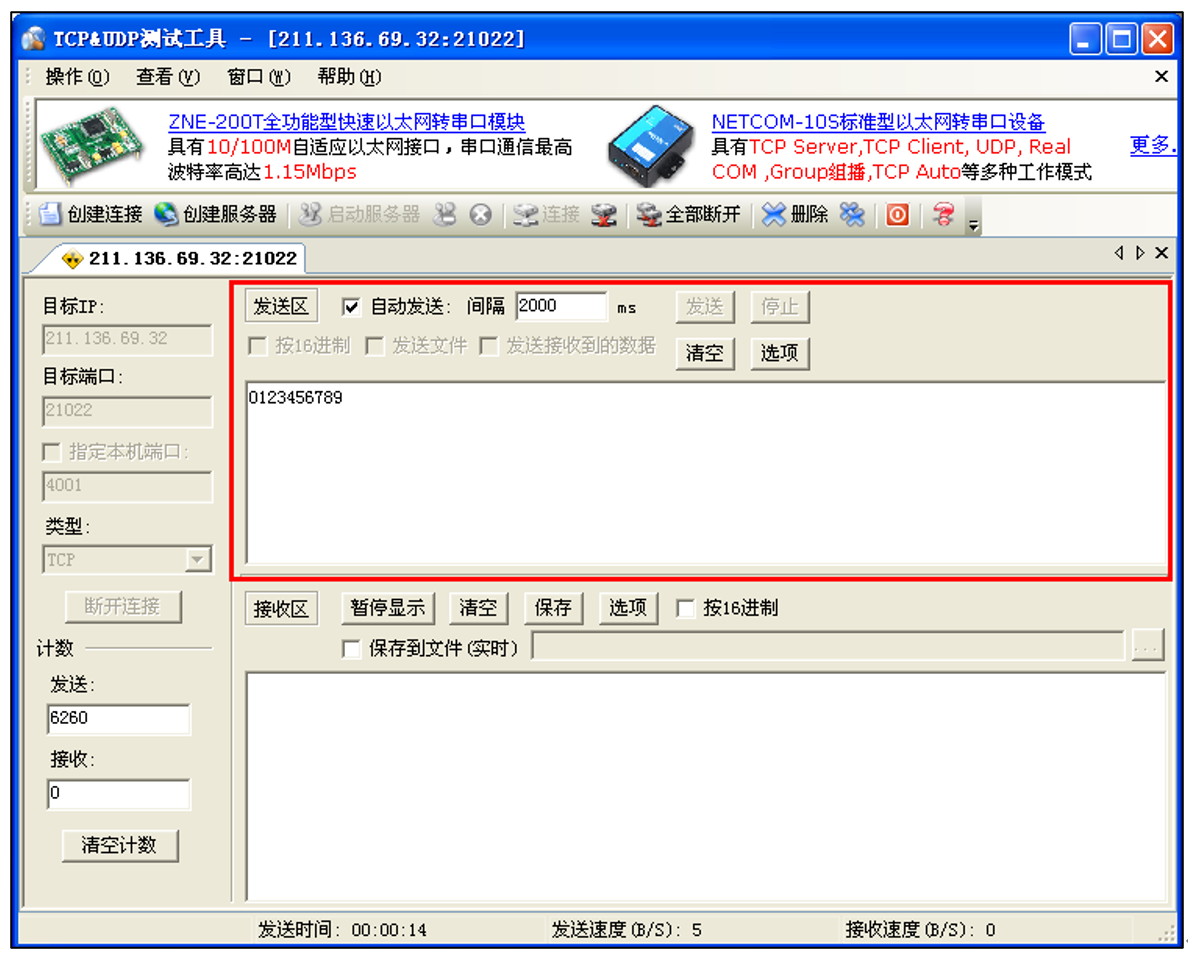Viewport: 1188px width, 958px height.
Task: Click the send area 清空 button
Action: 705,353
